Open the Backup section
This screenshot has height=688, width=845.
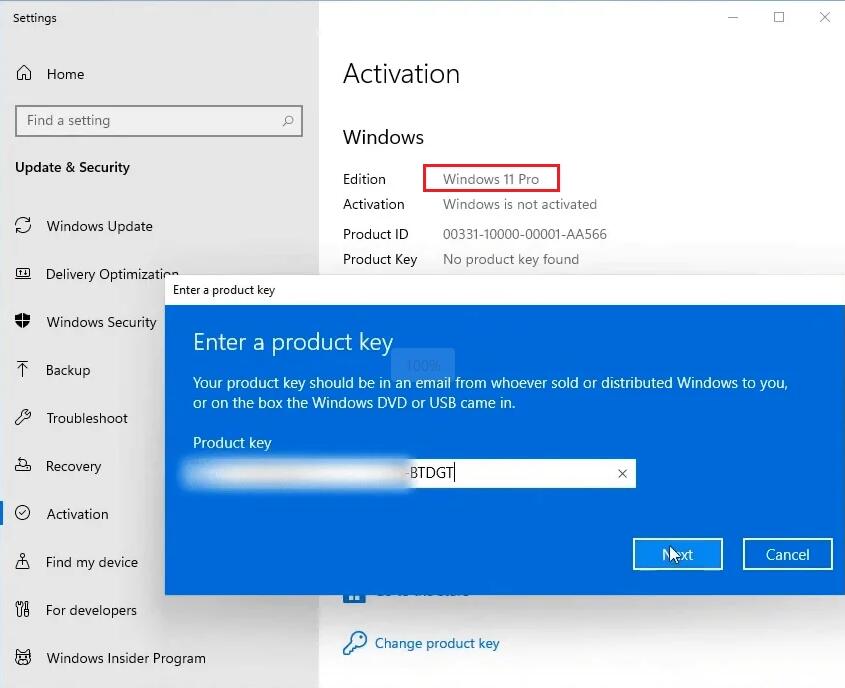pos(68,370)
